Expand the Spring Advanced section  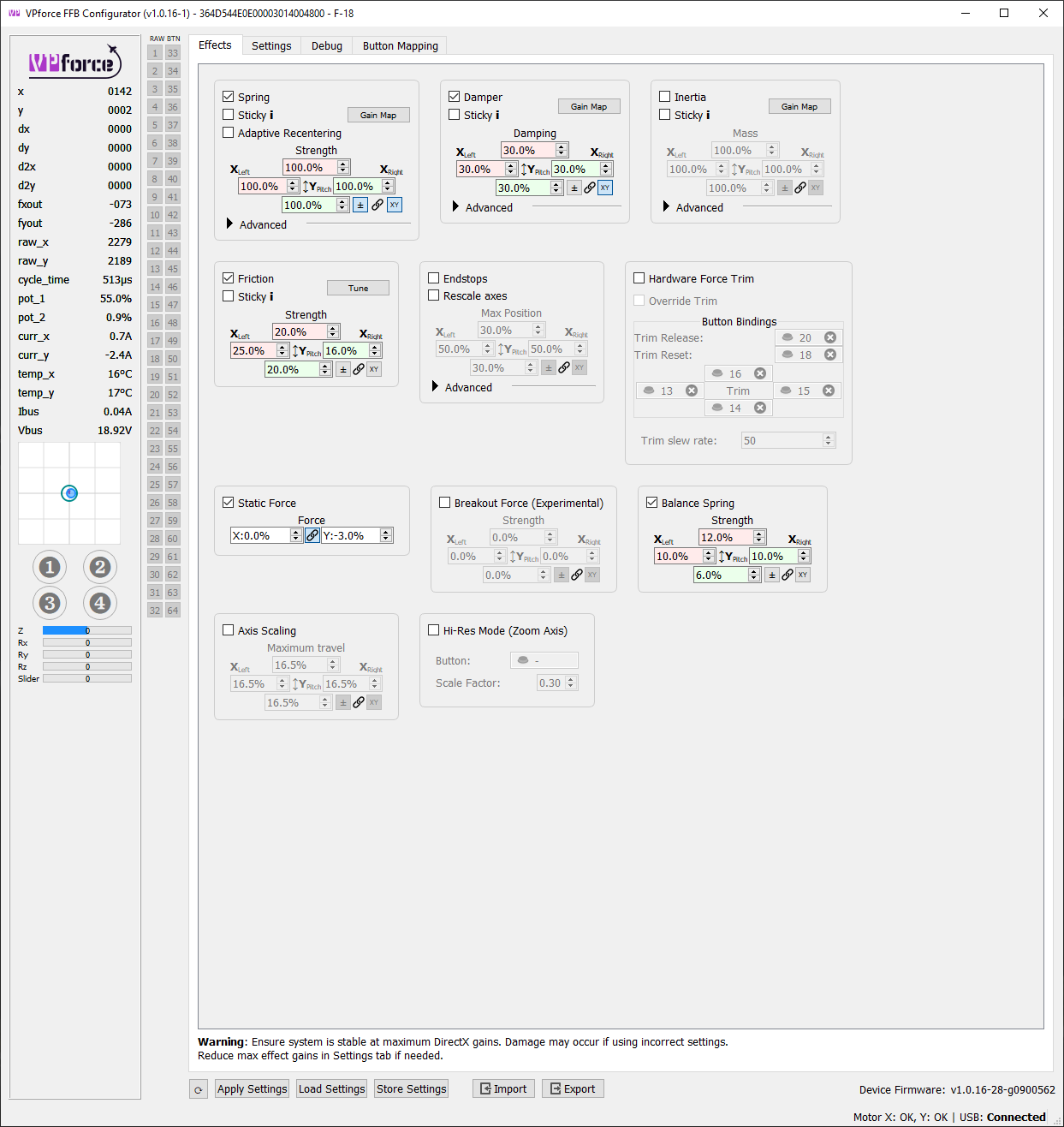coord(229,224)
